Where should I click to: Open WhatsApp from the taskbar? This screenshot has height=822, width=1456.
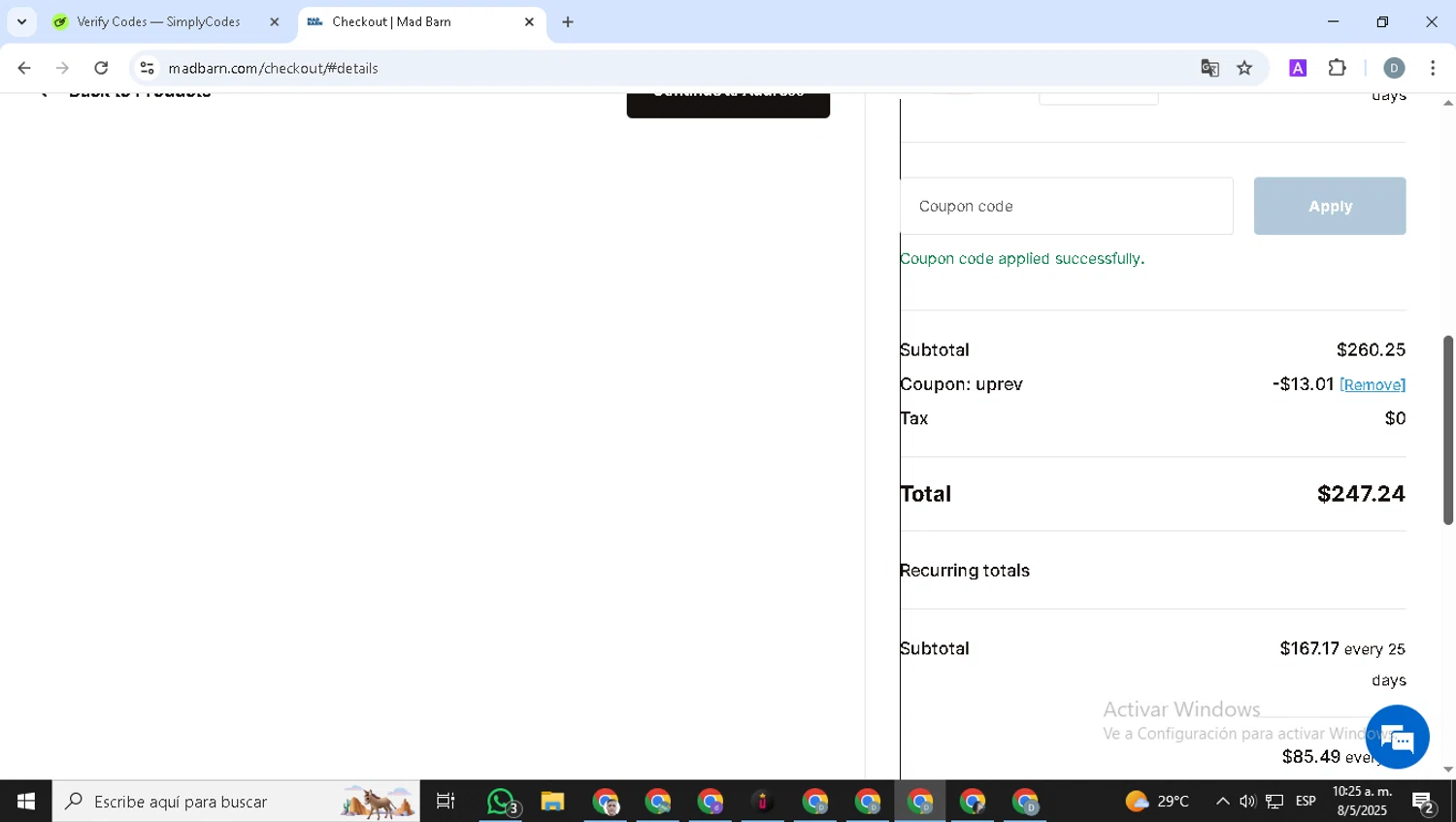[501, 802]
